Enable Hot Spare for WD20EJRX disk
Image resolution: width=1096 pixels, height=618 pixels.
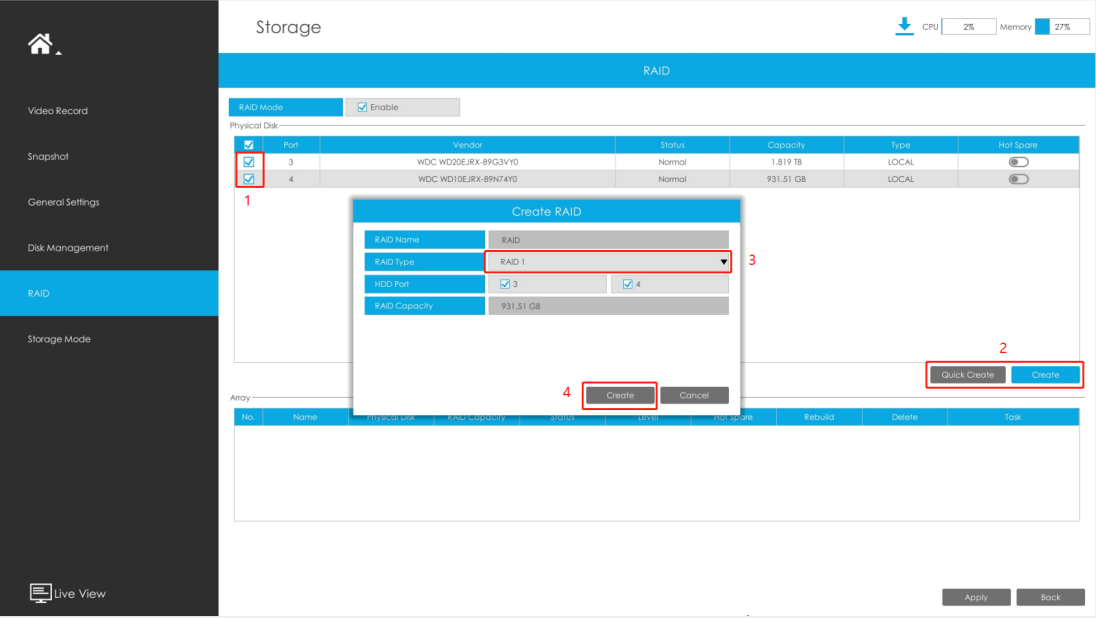coord(1018,161)
